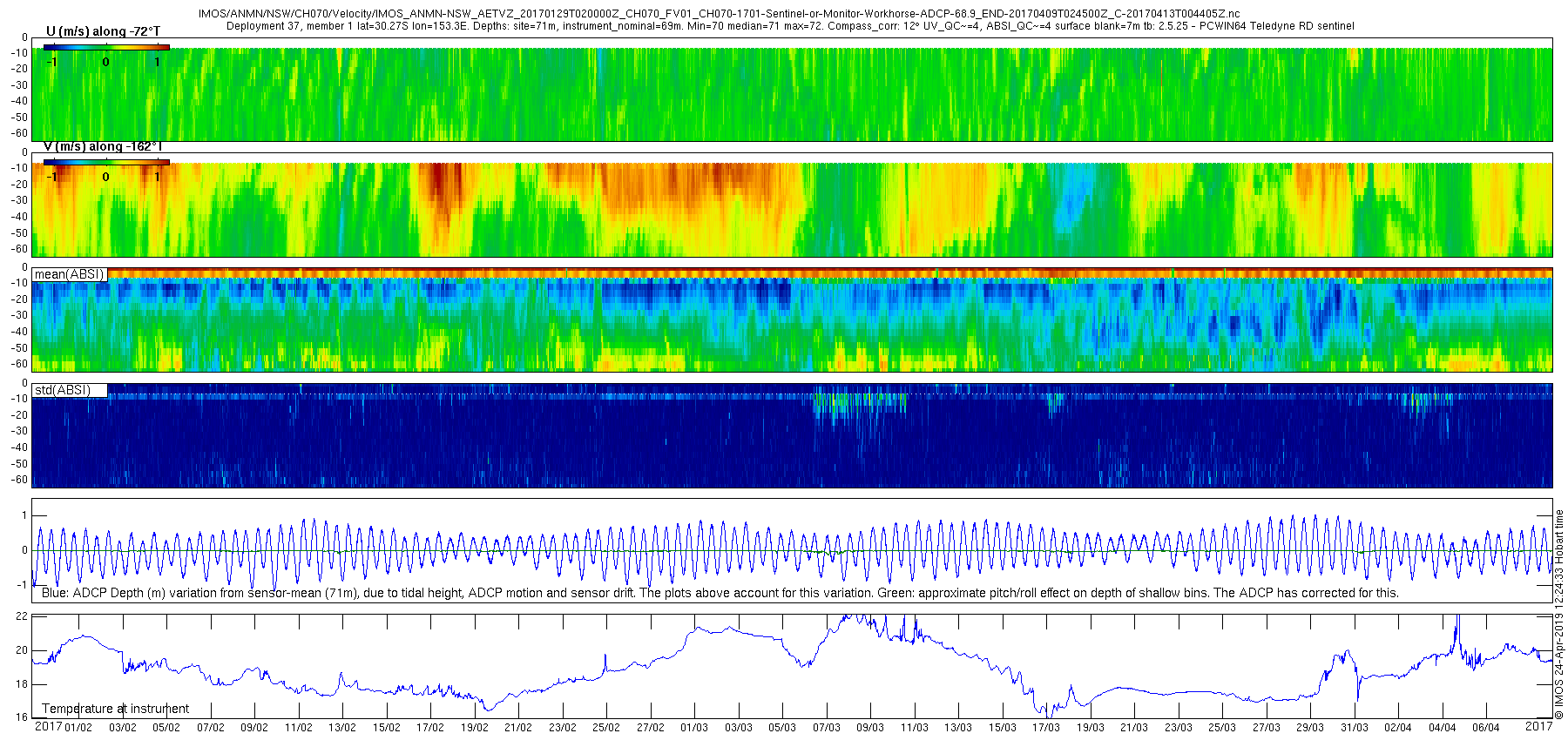The width and height of the screenshot is (1568, 740).
Task: Click the '25/03' date tick label
Action: pos(1222,728)
